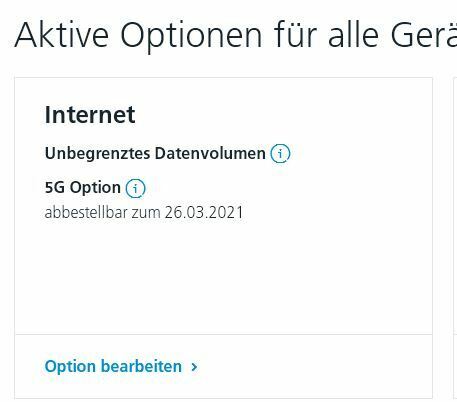Click the truncated word Gerä in heading

coord(424,35)
